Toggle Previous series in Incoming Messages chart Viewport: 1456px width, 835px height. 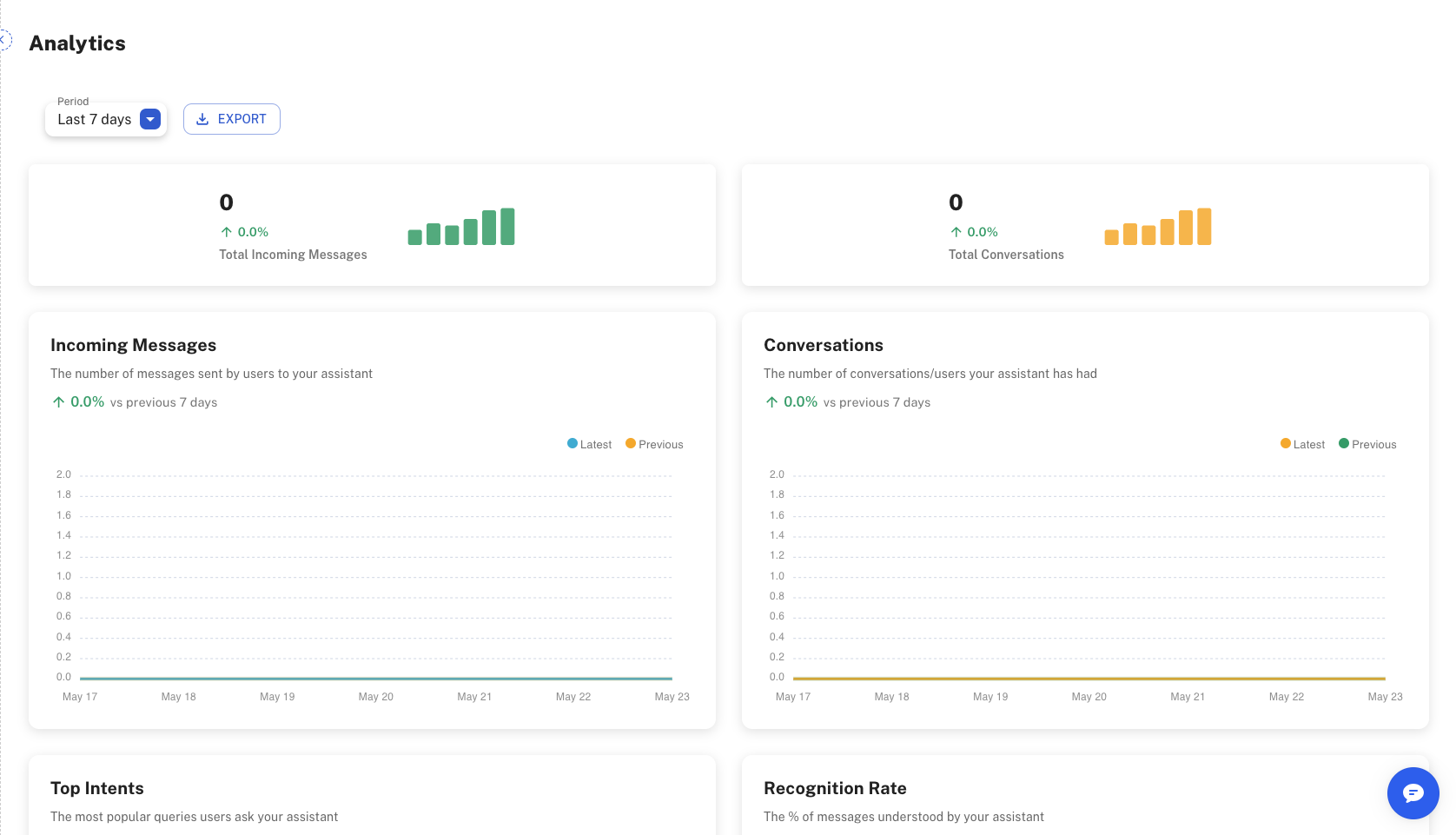[654, 444]
